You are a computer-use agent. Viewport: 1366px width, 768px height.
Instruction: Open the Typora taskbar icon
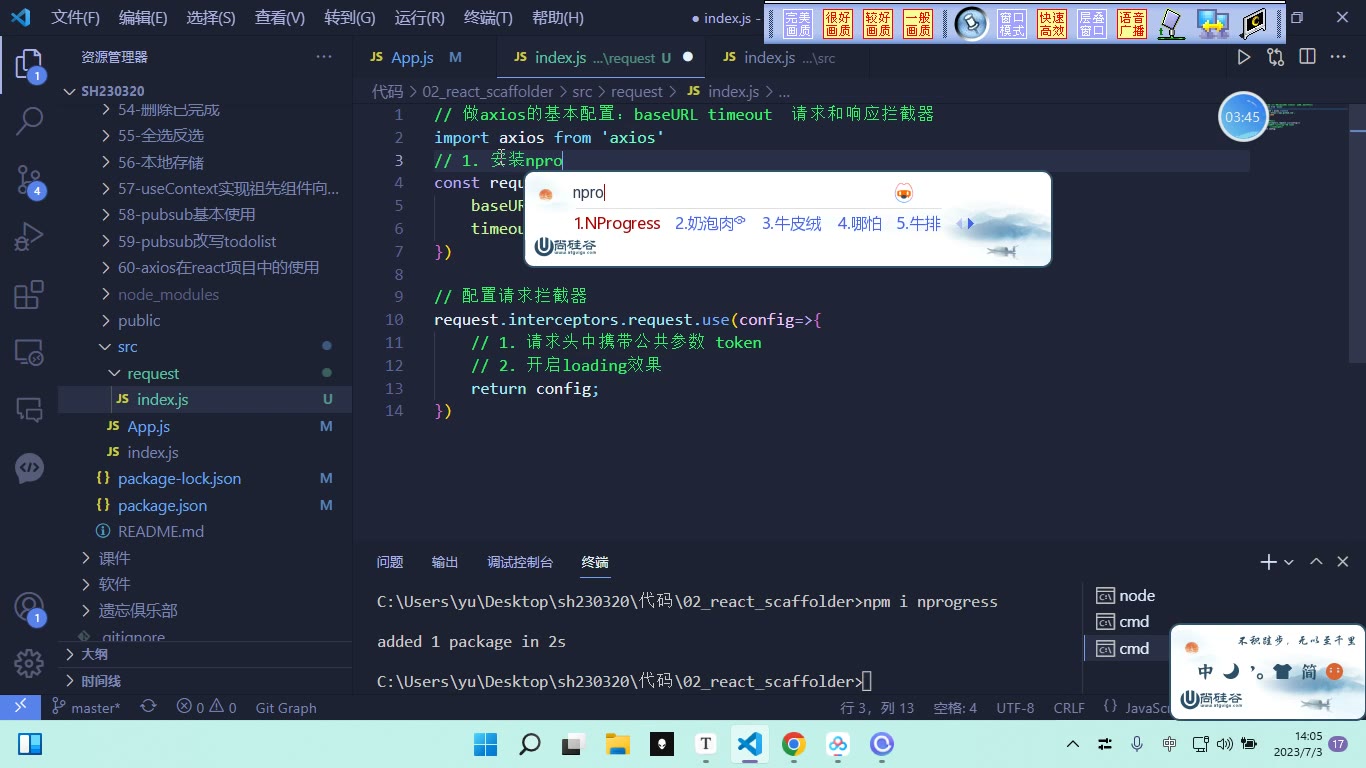point(706,744)
